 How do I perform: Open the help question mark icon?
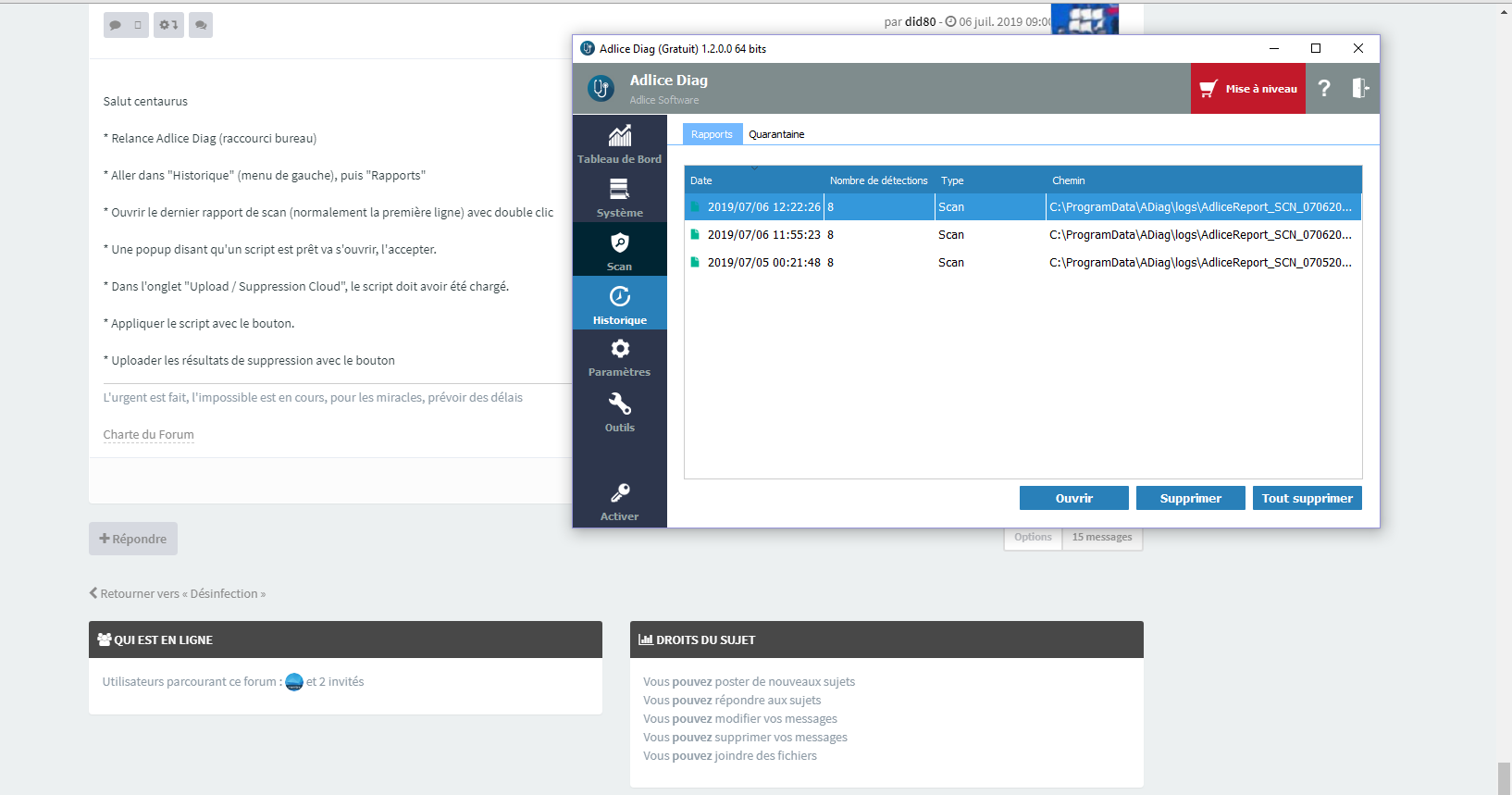coord(1324,88)
